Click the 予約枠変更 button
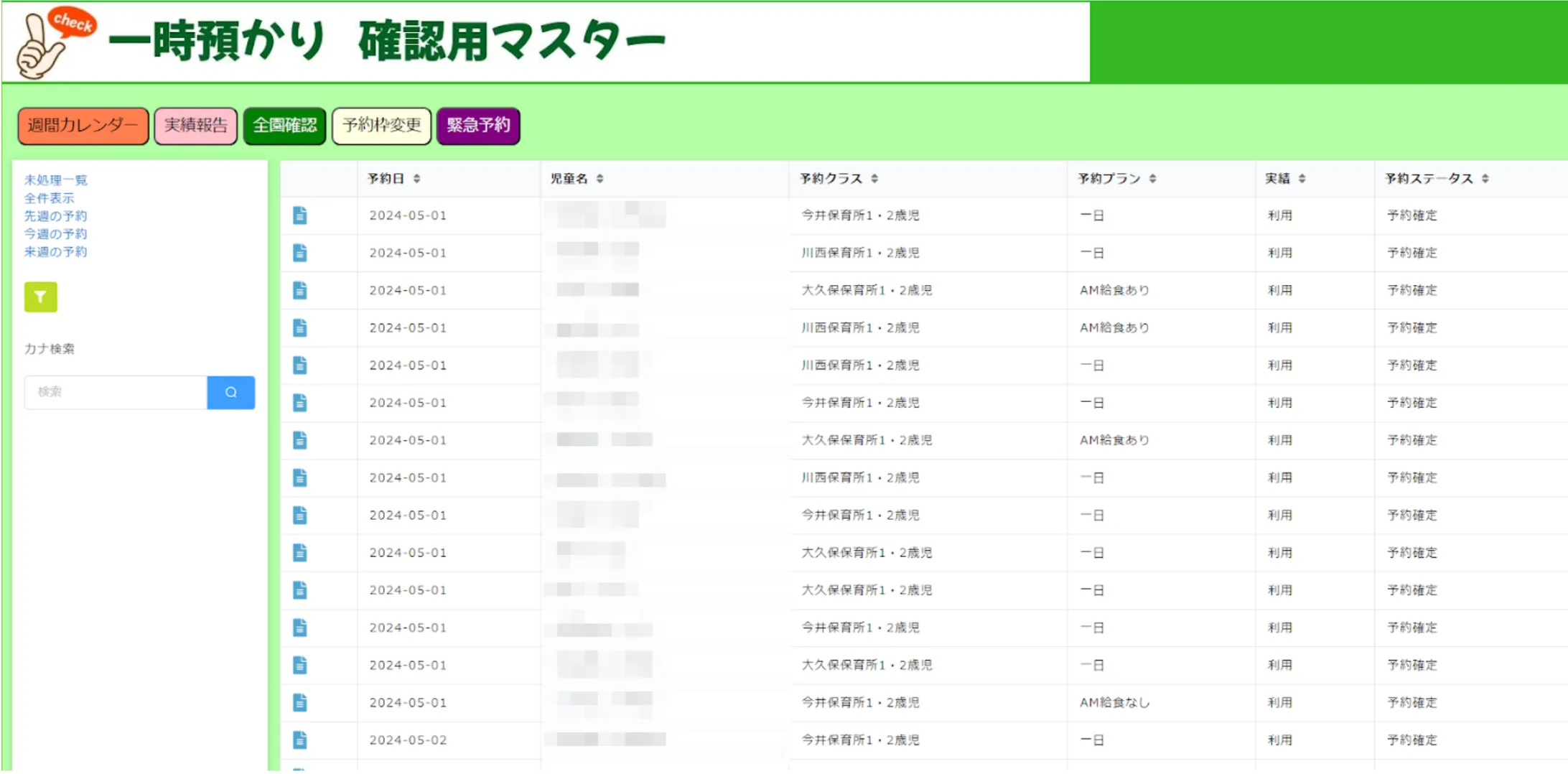The image size is (1568, 774). pos(381,126)
